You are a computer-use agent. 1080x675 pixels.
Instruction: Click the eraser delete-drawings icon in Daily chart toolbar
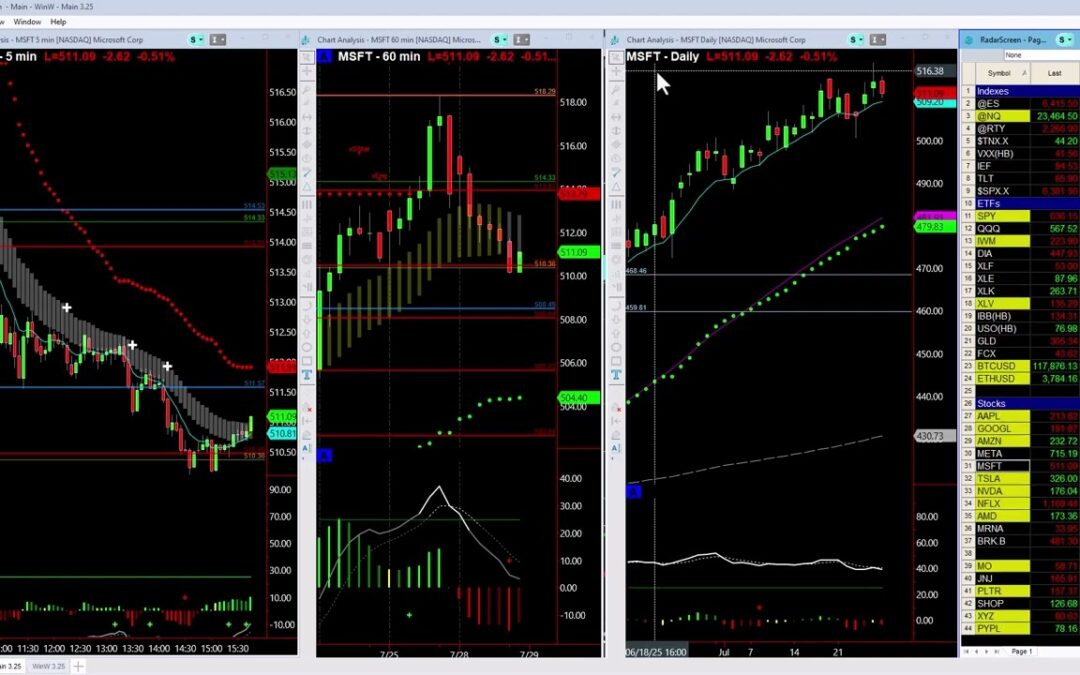(x=616, y=408)
